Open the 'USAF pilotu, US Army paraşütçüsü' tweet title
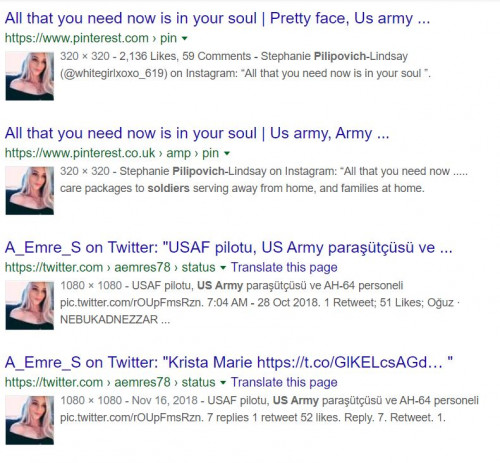 [229, 248]
